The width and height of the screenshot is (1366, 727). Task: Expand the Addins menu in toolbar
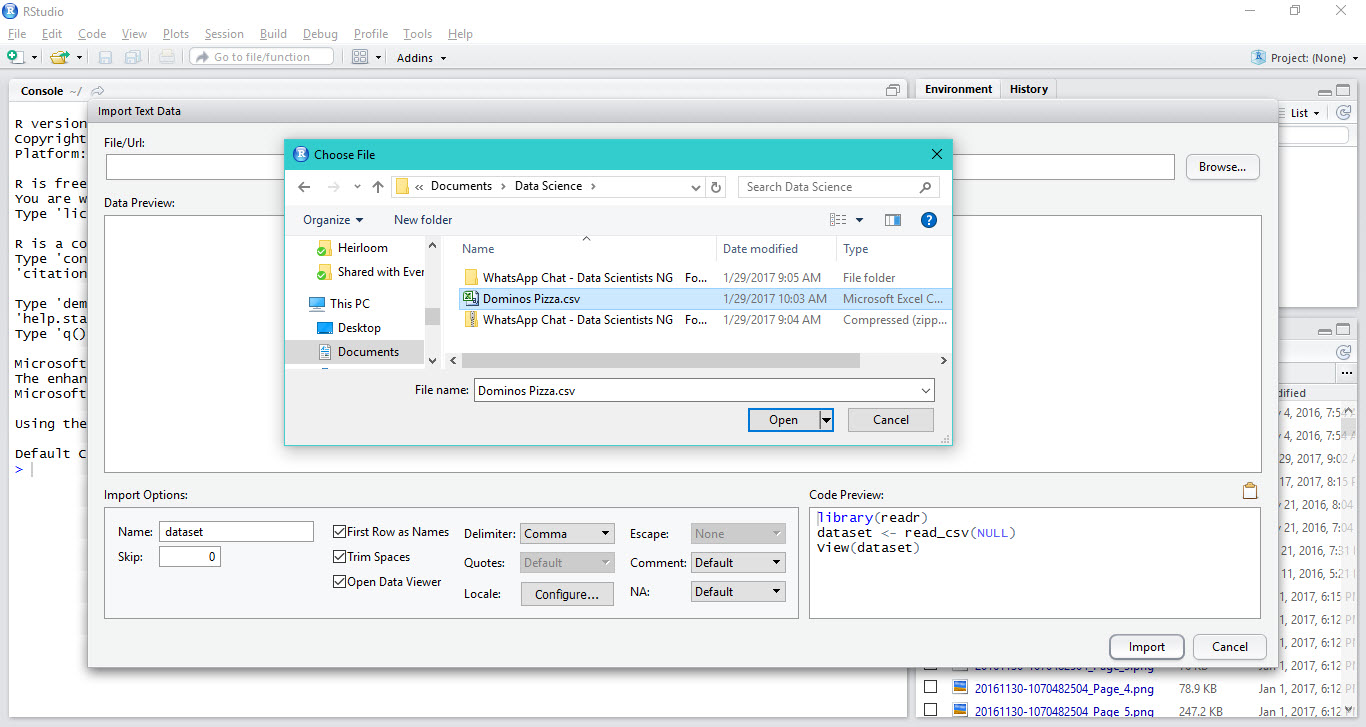[421, 58]
